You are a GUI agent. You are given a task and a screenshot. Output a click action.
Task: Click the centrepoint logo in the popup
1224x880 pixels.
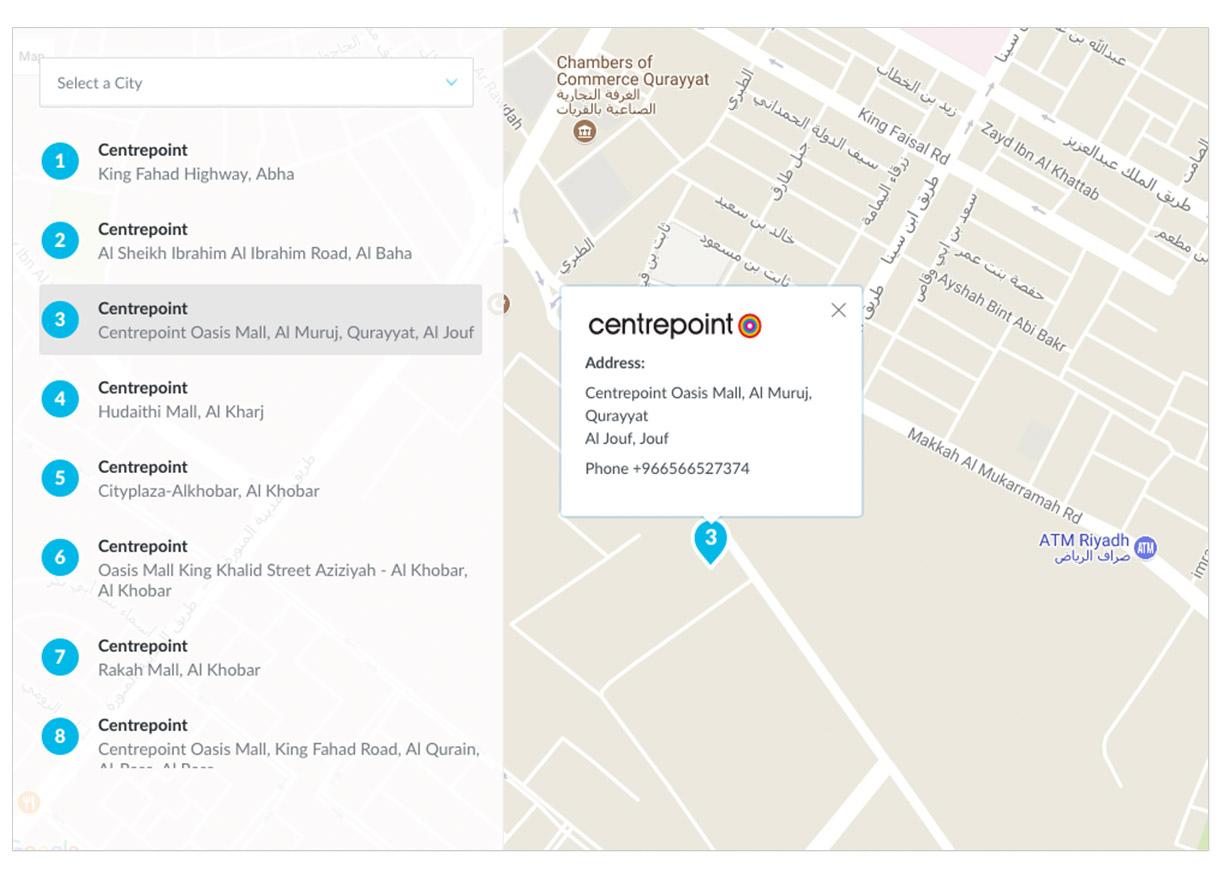click(672, 325)
